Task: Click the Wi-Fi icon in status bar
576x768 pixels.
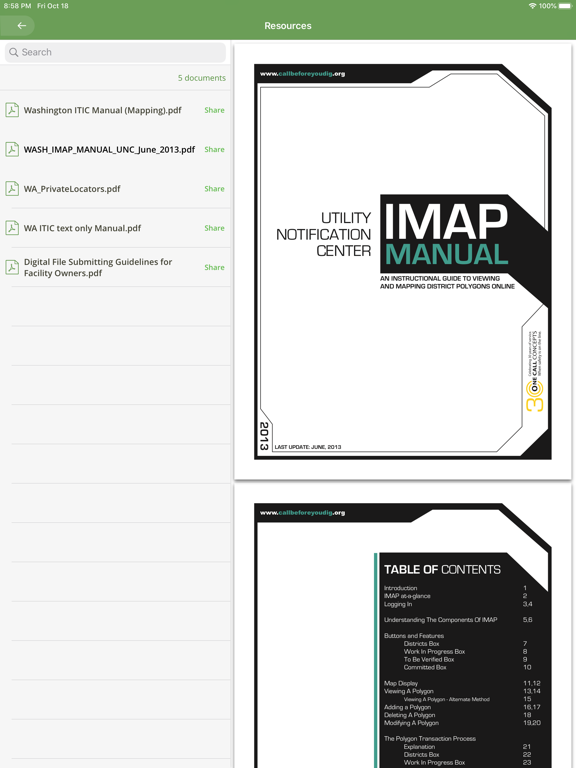Action: [x=532, y=6]
